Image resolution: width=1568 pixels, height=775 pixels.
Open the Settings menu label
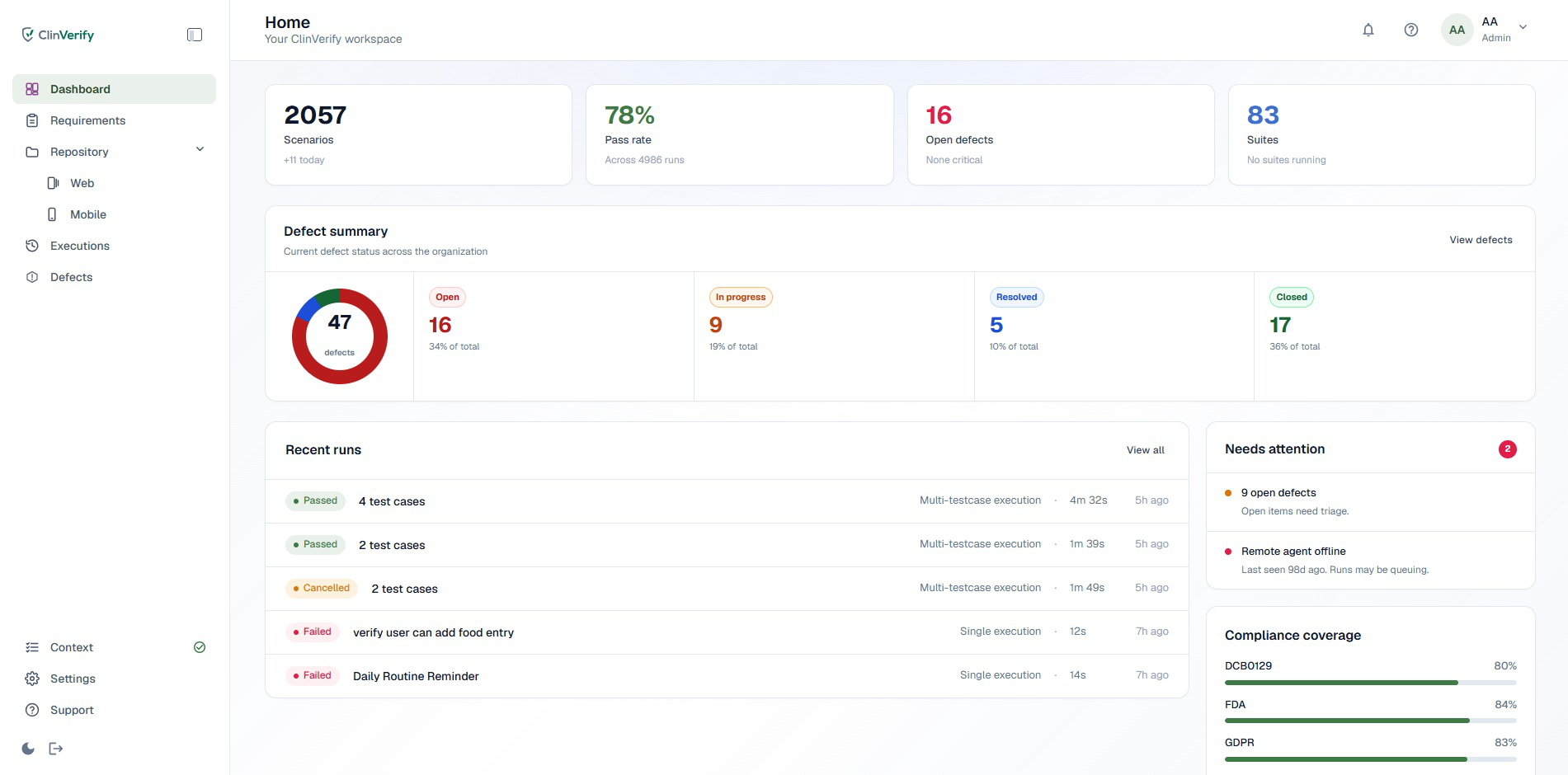point(73,679)
